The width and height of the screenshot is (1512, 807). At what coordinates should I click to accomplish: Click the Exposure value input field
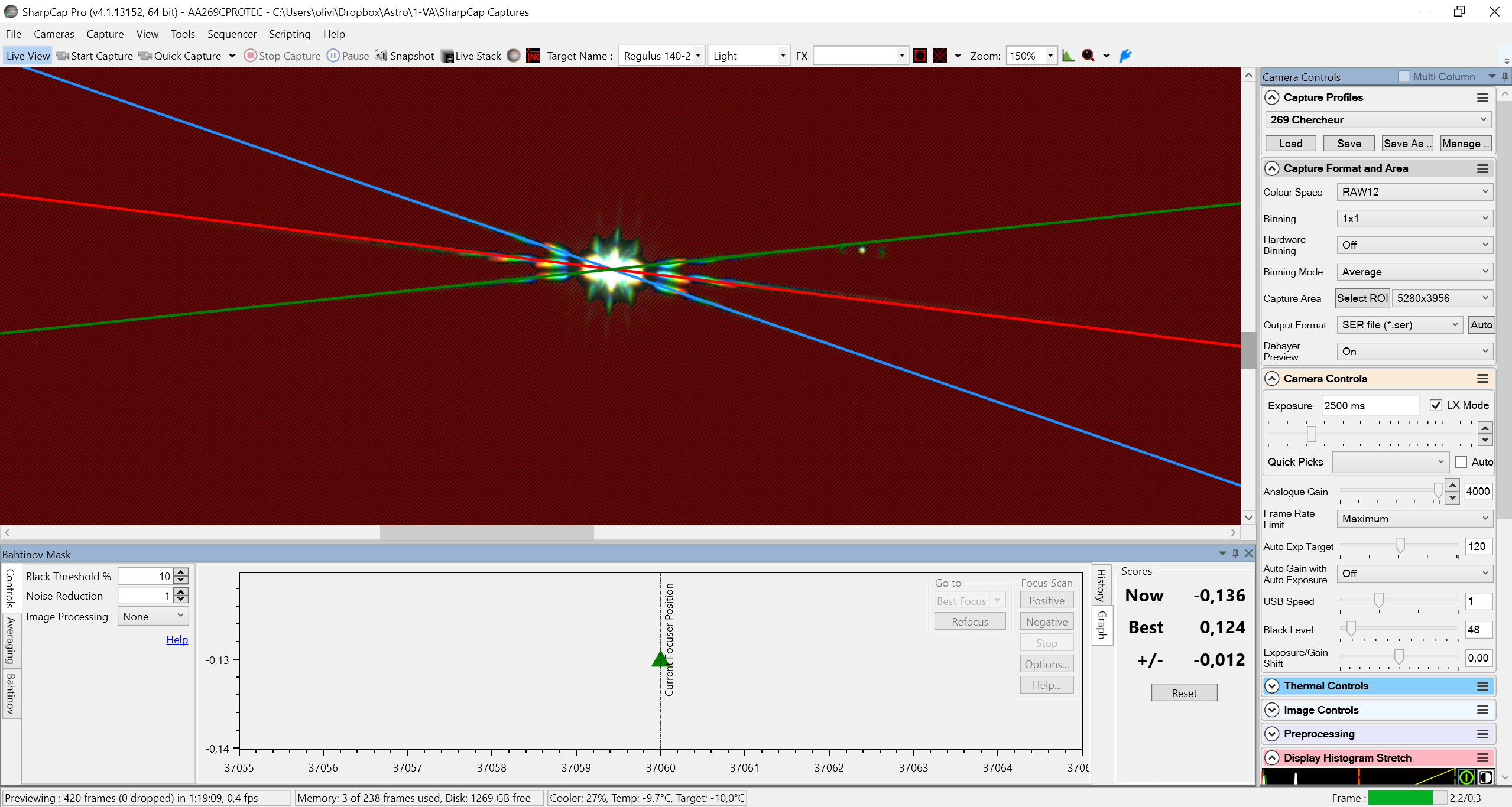tap(1370, 405)
